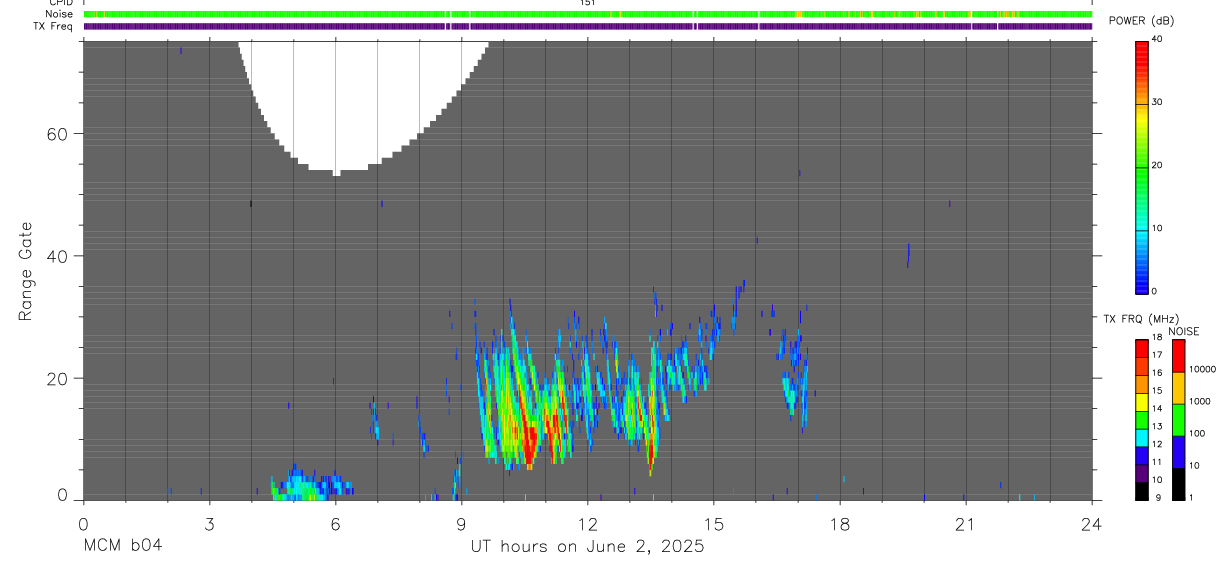The height and width of the screenshot is (567, 1228).
Task: Select the 40 label on the power scale
Action: click(1157, 39)
